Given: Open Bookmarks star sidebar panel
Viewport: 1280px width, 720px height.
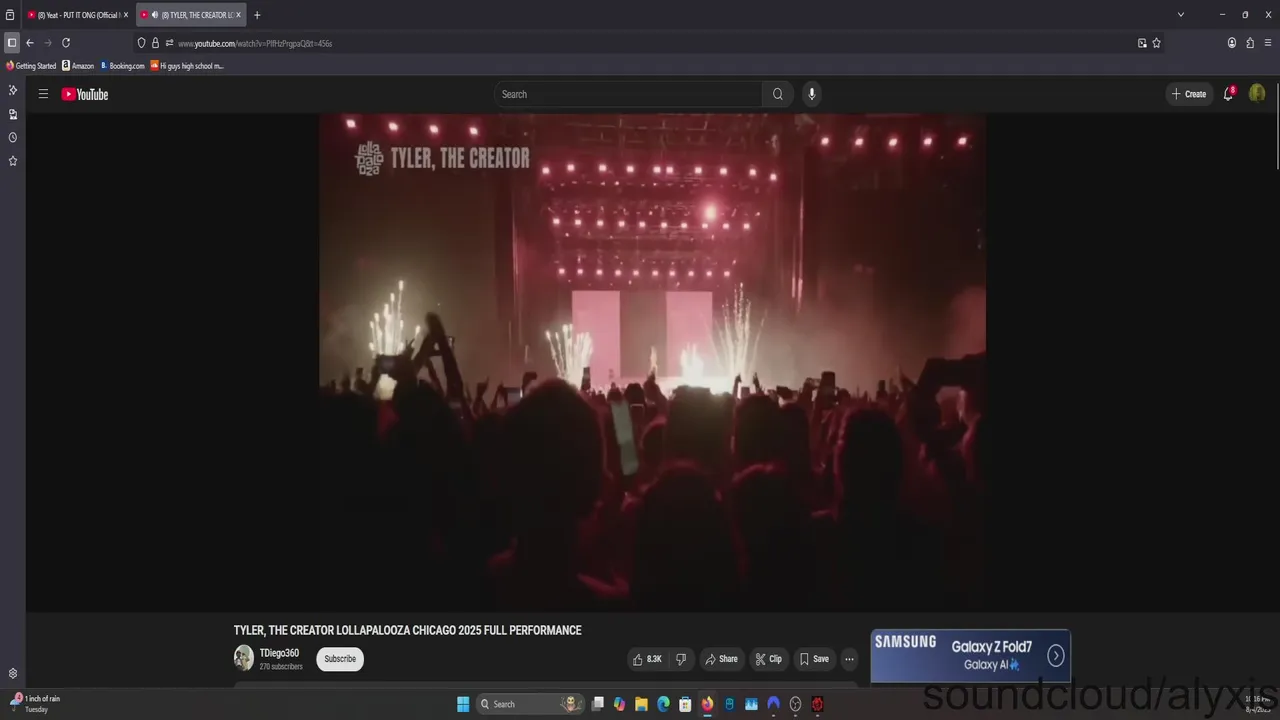Looking at the screenshot, I should coord(13,161).
